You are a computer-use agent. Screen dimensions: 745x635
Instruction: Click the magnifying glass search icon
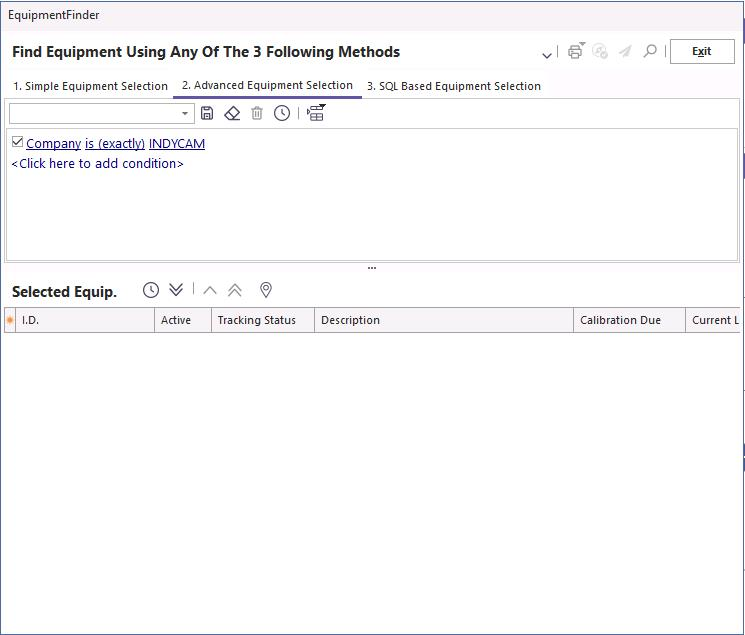tap(650, 51)
